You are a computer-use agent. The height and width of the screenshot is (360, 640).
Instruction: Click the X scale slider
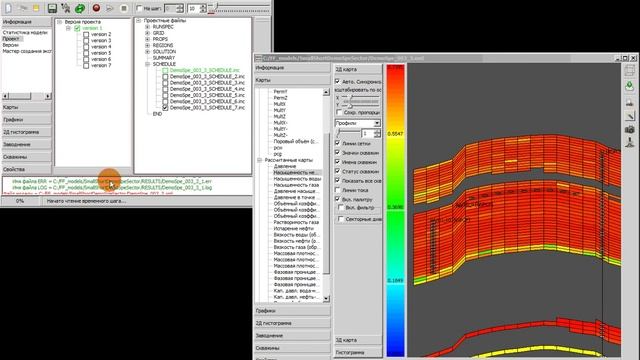[361, 98]
